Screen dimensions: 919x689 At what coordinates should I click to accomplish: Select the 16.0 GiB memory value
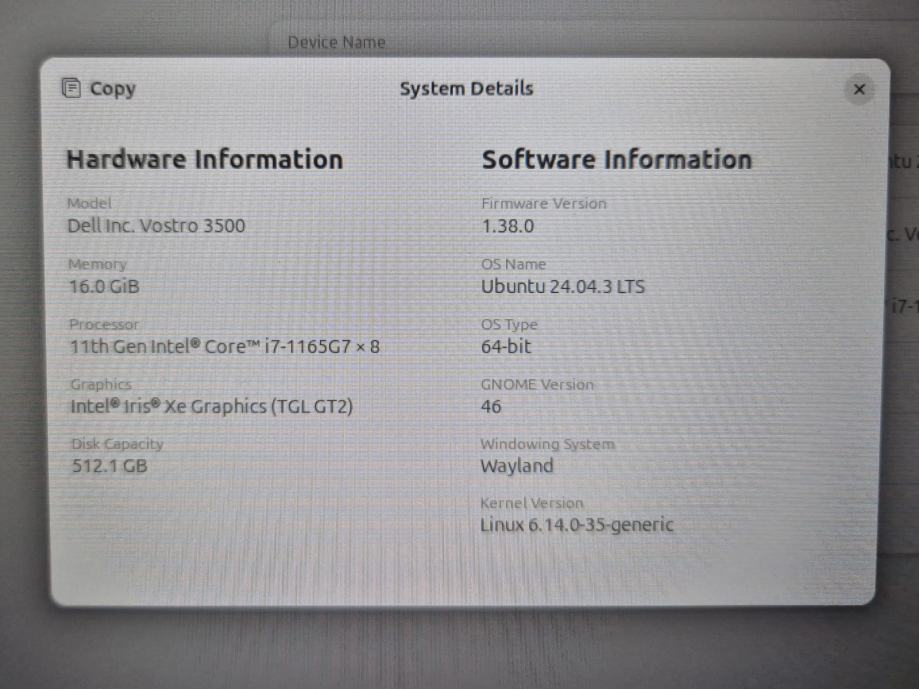click(x=104, y=286)
